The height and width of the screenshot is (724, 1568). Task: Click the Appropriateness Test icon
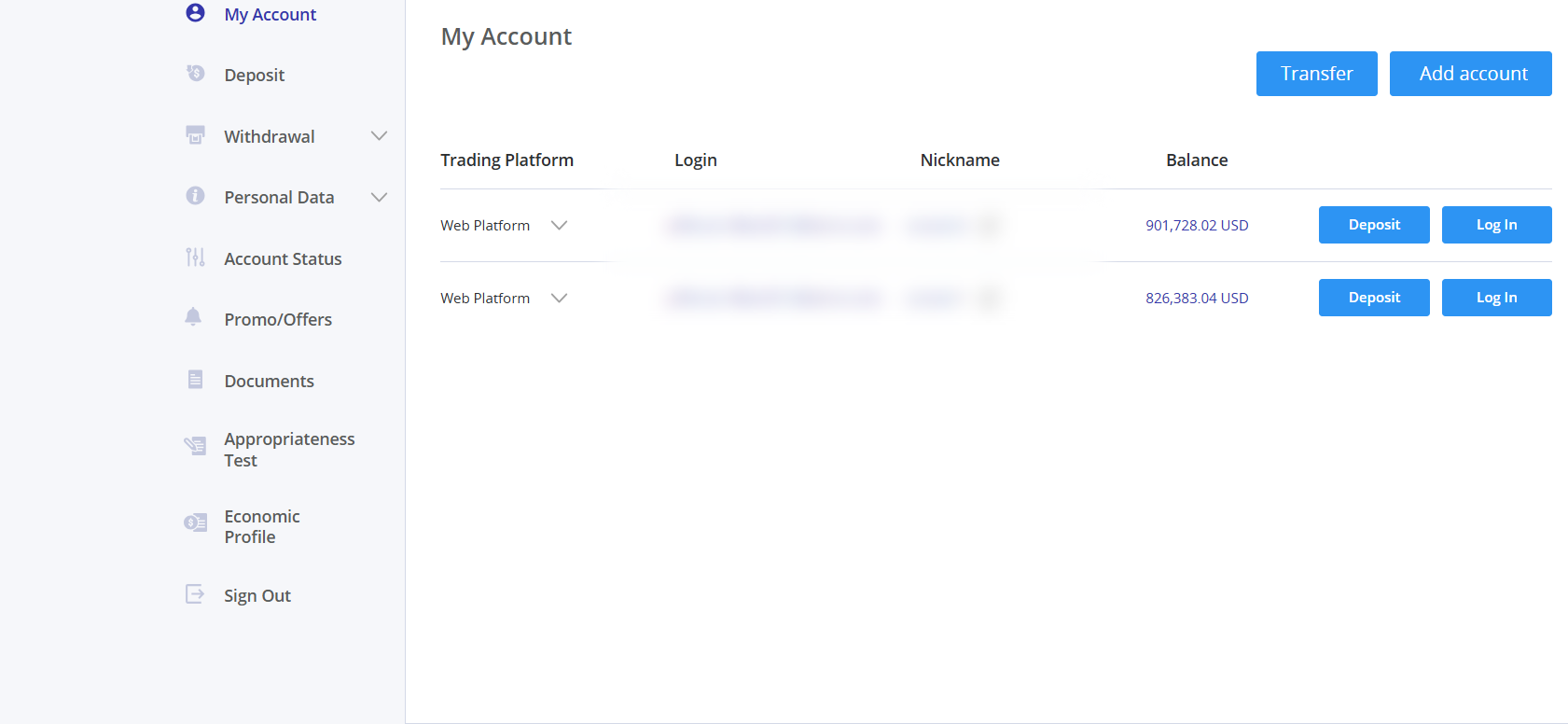[x=195, y=446]
